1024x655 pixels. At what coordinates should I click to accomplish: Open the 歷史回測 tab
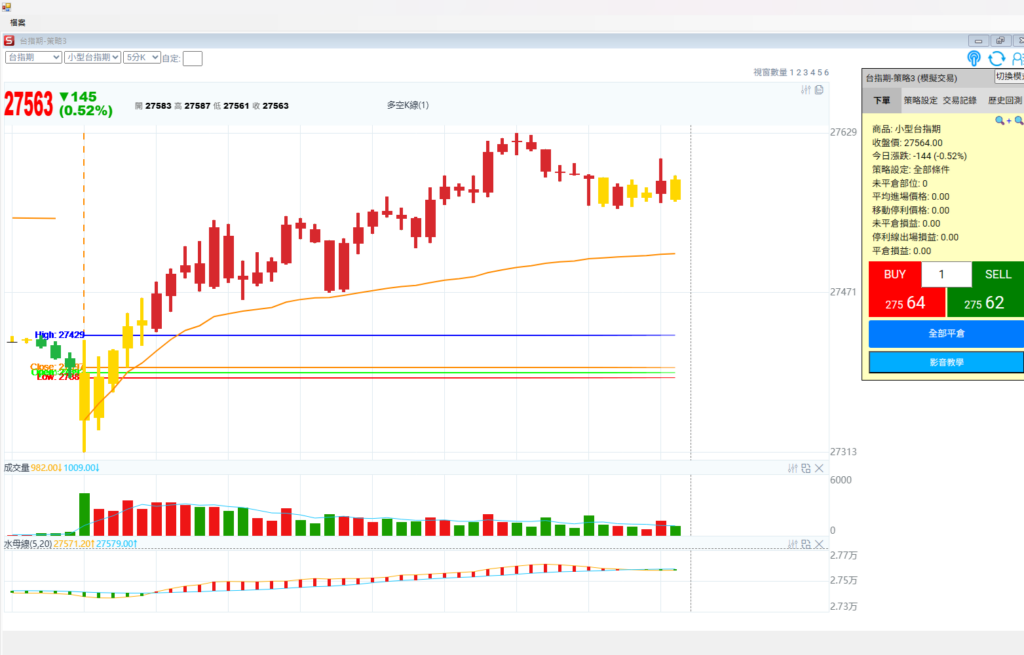[x=1004, y=100]
